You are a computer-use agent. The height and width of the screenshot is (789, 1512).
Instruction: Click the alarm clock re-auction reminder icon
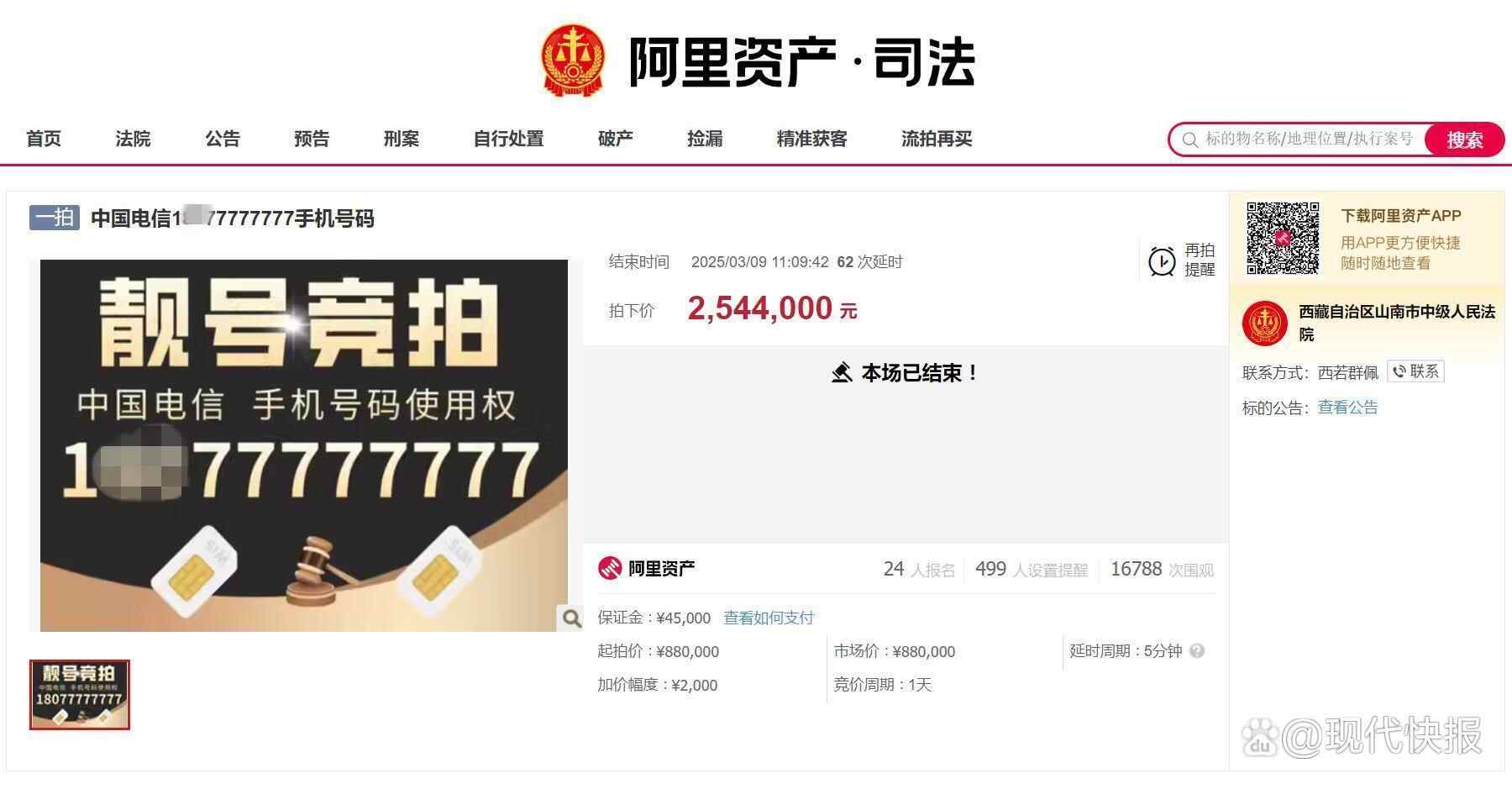pyautogui.click(x=1162, y=261)
